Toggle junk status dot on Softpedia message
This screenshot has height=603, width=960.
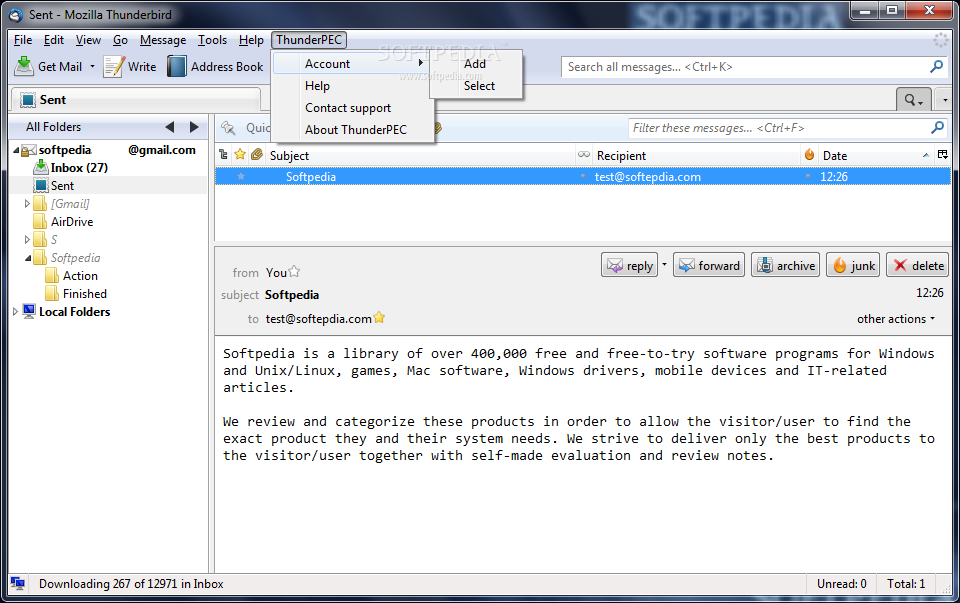[x=808, y=176]
